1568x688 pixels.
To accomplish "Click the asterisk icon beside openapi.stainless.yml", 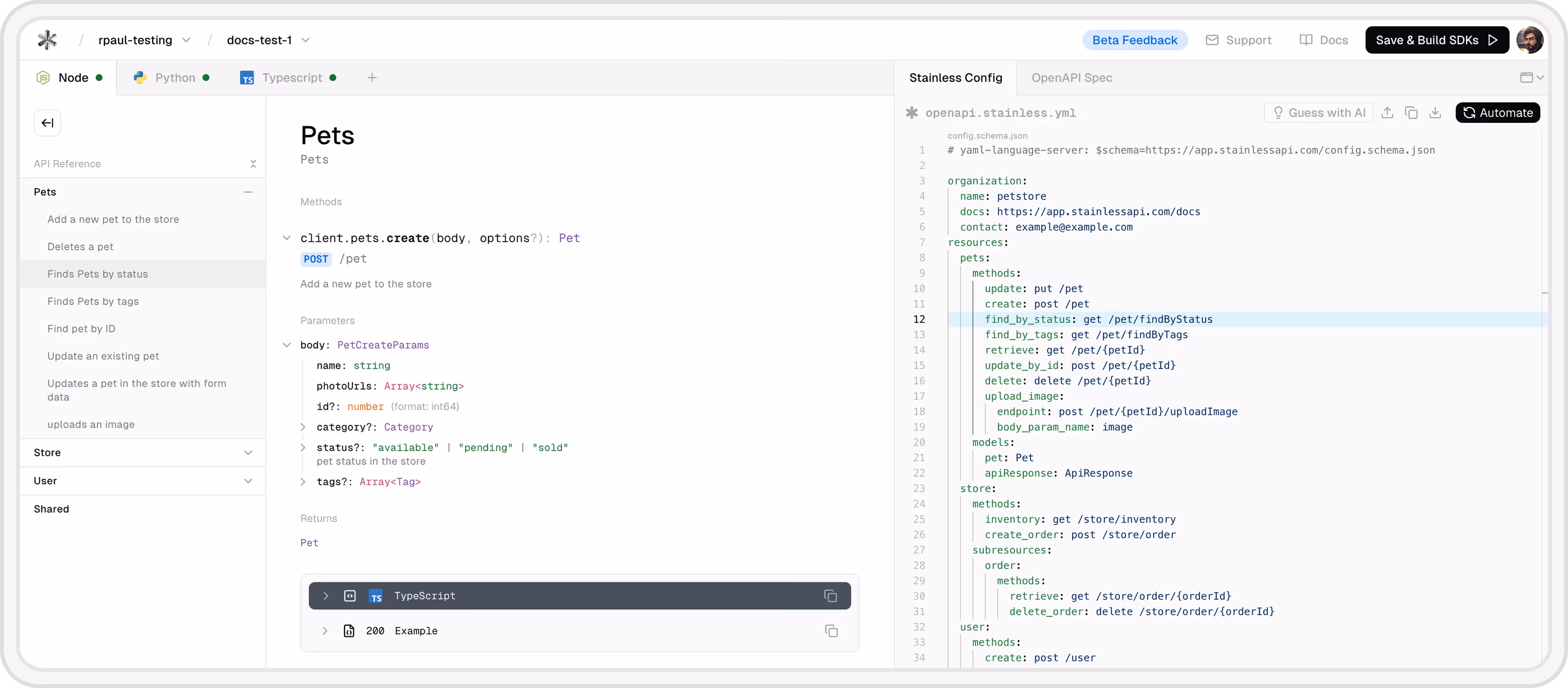I will (x=911, y=112).
